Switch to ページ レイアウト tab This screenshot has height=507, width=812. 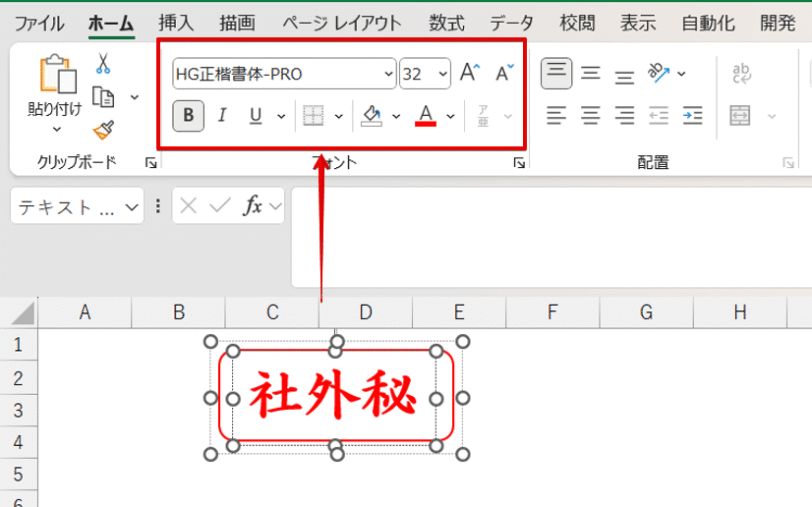point(342,23)
